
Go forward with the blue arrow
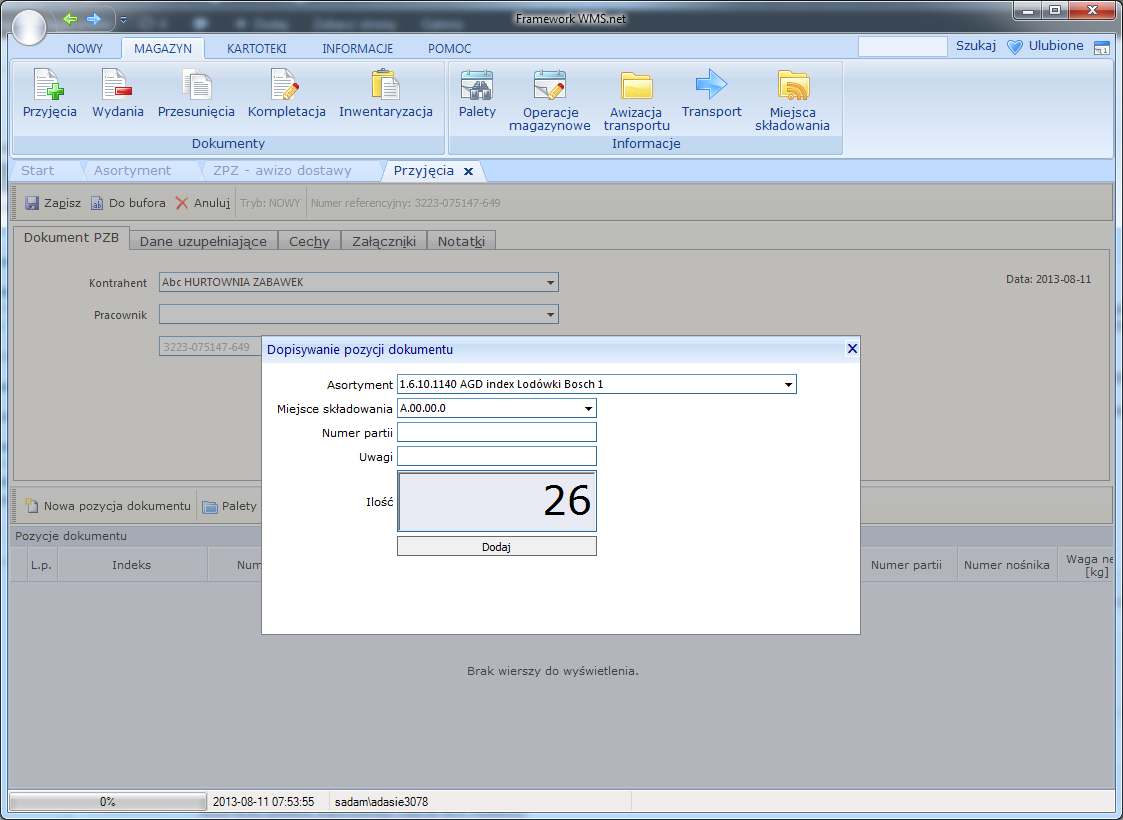click(x=94, y=19)
